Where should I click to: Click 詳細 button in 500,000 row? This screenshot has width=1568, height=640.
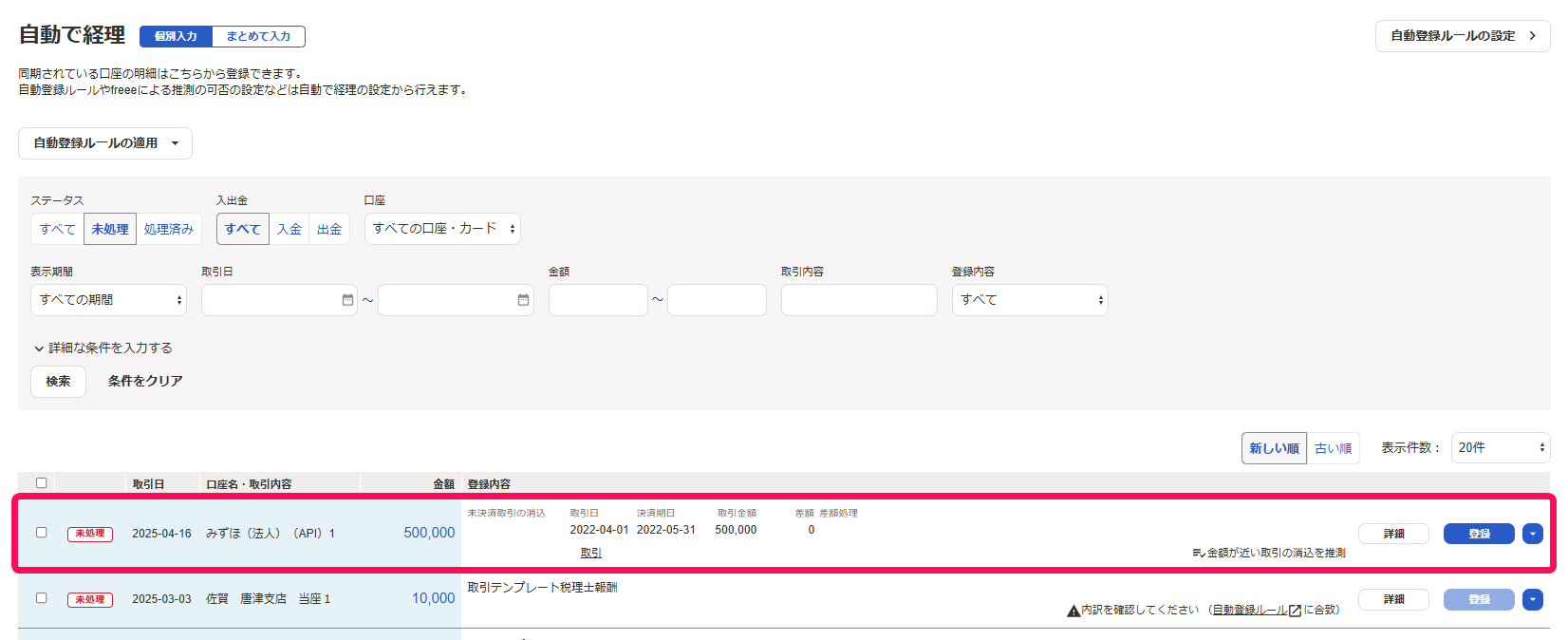pyautogui.click(x=1393, y=534)
